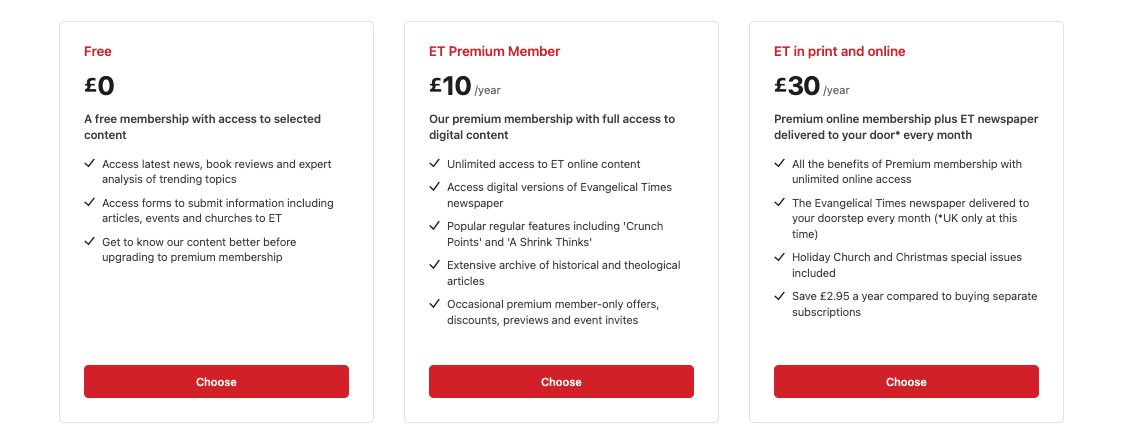Viewport: 1125px width, 443px height.
Task: Click checkmark beside latest news access feature
Action: pyautogui.click(x=90, y=164)
